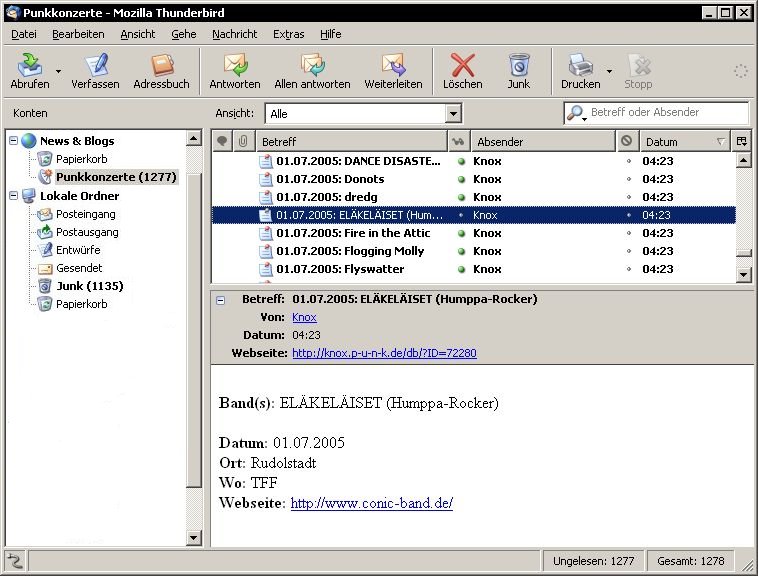Open the Gehe menu
The image size is (758, 576).
pyautogui.click(x=184, y=34)
